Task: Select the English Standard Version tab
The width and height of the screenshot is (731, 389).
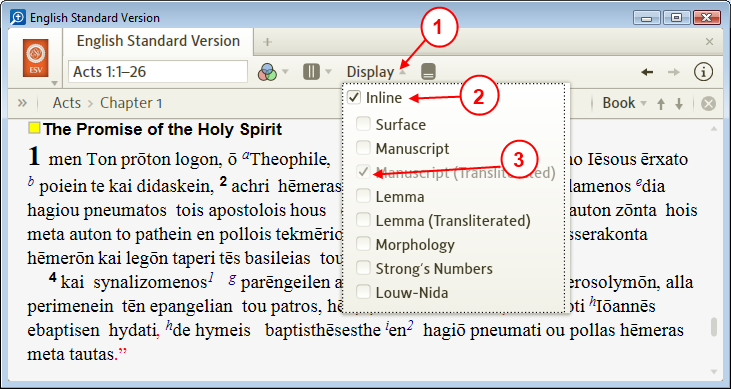Action: coord(158,41)
